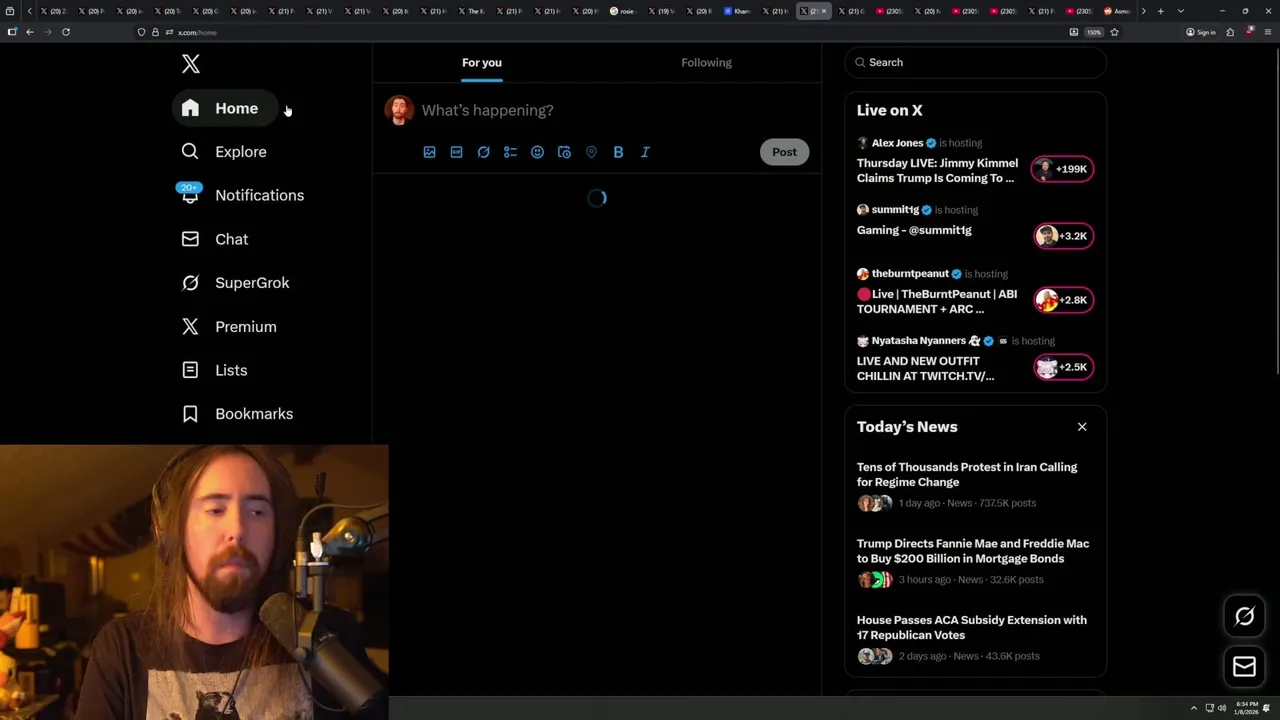Add media image to the post
Image resolution: width=1280 pixels, height=720 pixels.
tap(429, 152)
